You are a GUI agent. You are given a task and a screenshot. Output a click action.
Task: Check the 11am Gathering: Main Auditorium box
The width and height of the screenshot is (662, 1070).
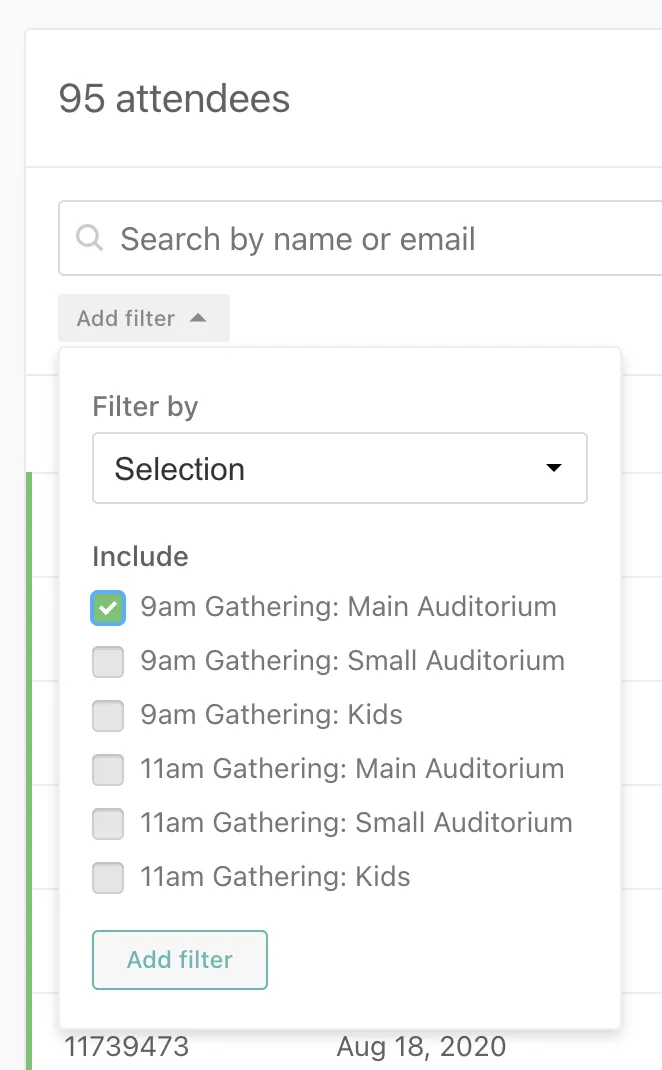pos(108,769)
